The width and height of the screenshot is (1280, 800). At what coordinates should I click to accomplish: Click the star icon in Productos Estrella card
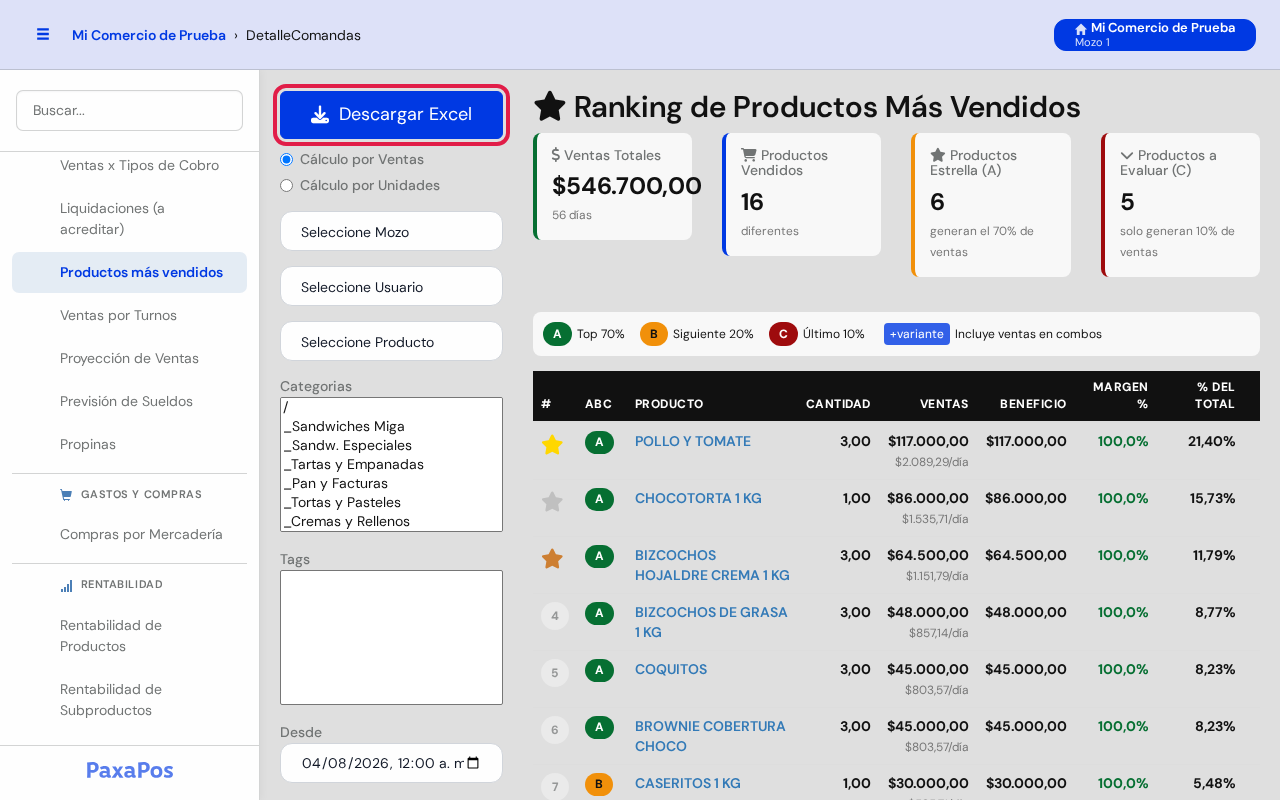click(938, 155)
